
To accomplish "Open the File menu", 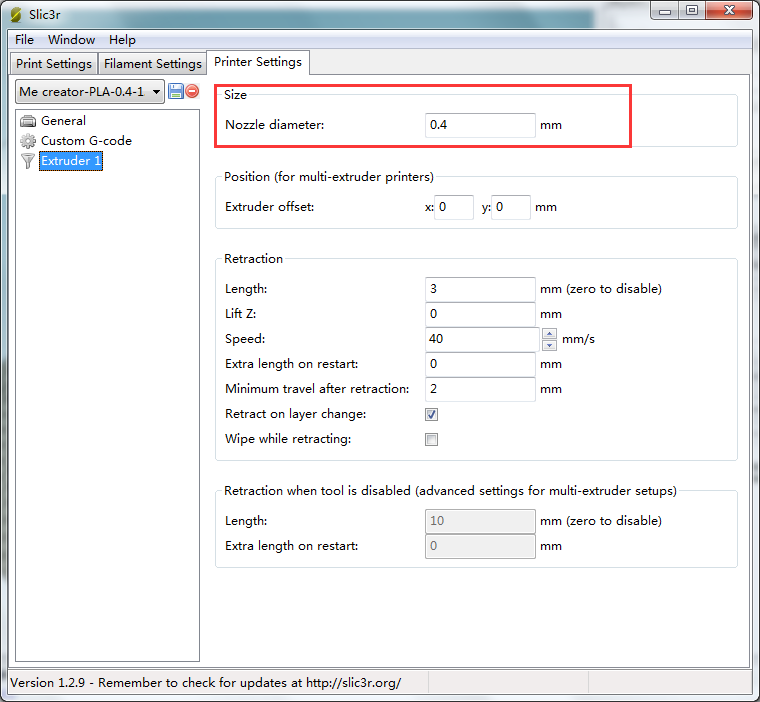I will 24,40.
